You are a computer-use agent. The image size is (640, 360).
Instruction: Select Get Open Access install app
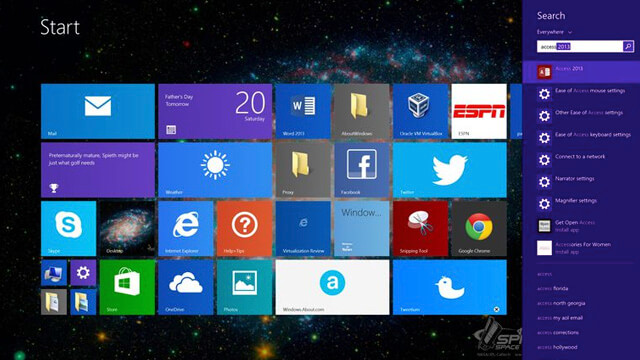pos(581,226)
